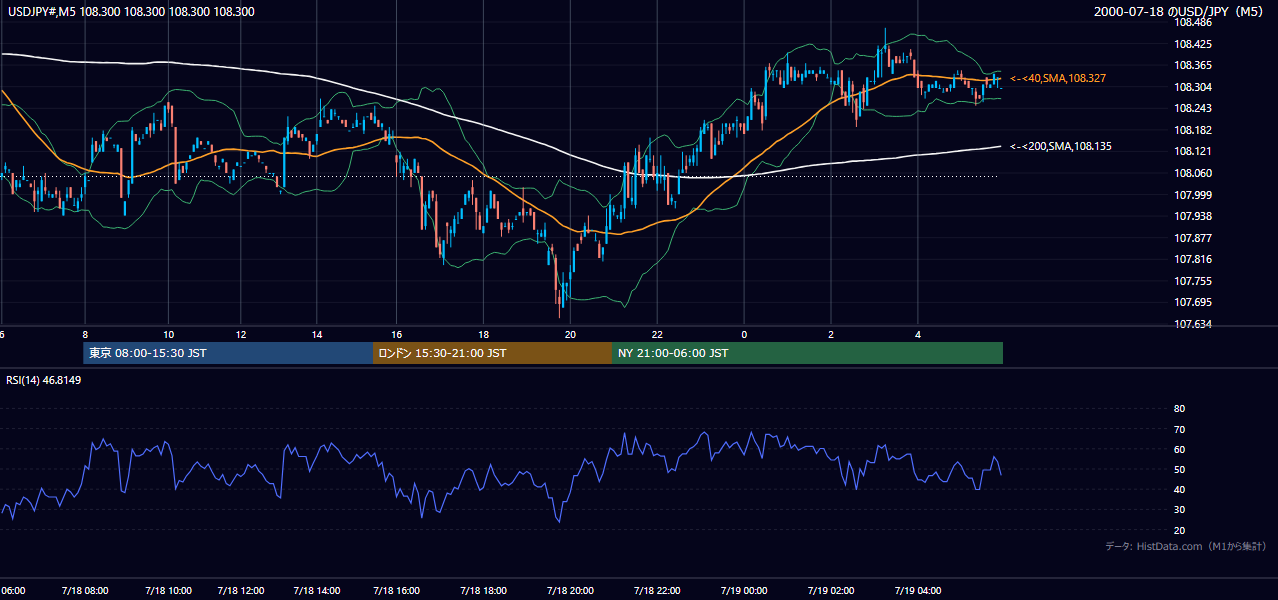Click the Tokyo 08:00-15:30 JST session bar
The width and height of the screenshot is (1278, 600).
click(228, 353)
